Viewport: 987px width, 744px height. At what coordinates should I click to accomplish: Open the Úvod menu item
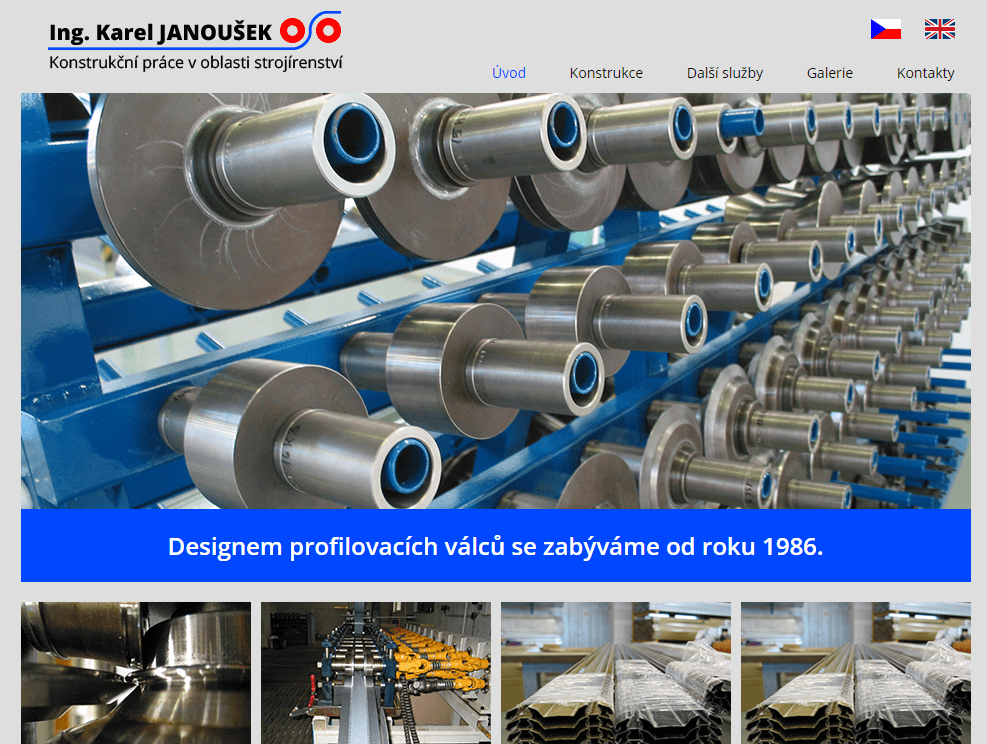pos(509,73)
